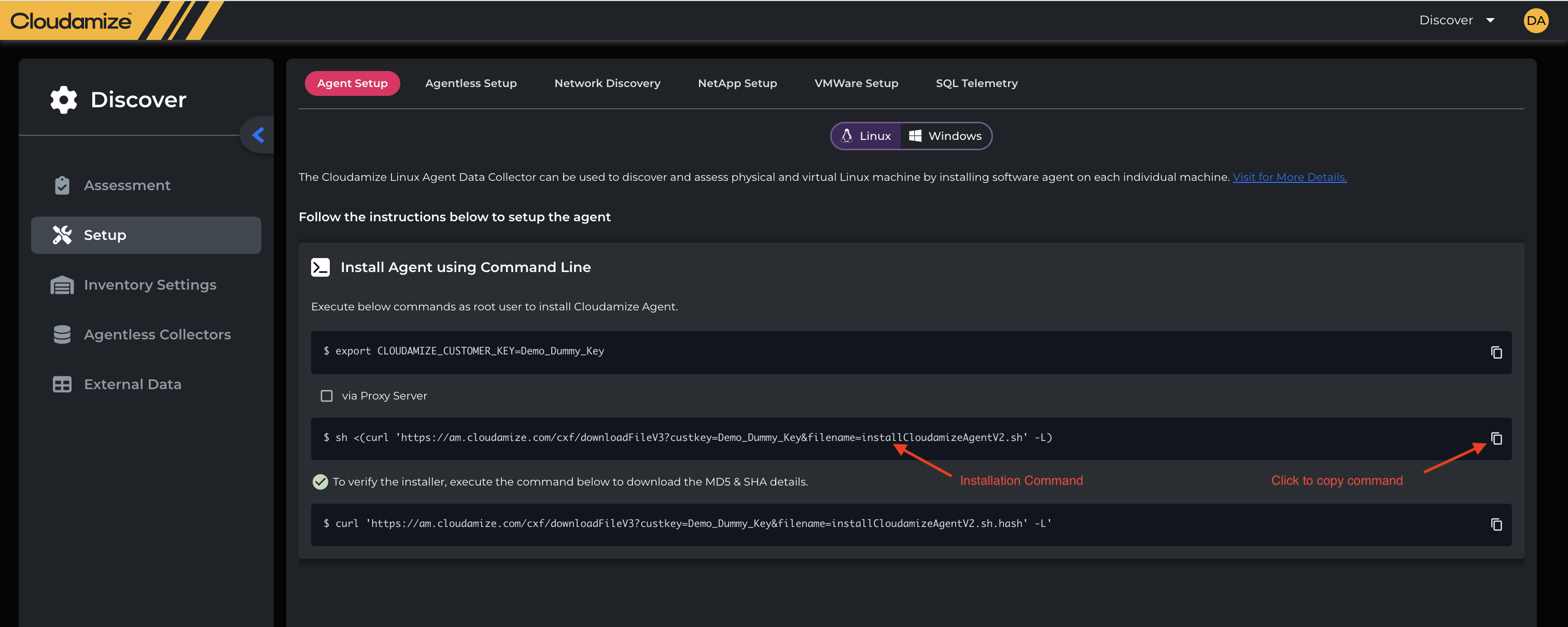Switch to the SQL Telemetry tab

click(976, 83)
